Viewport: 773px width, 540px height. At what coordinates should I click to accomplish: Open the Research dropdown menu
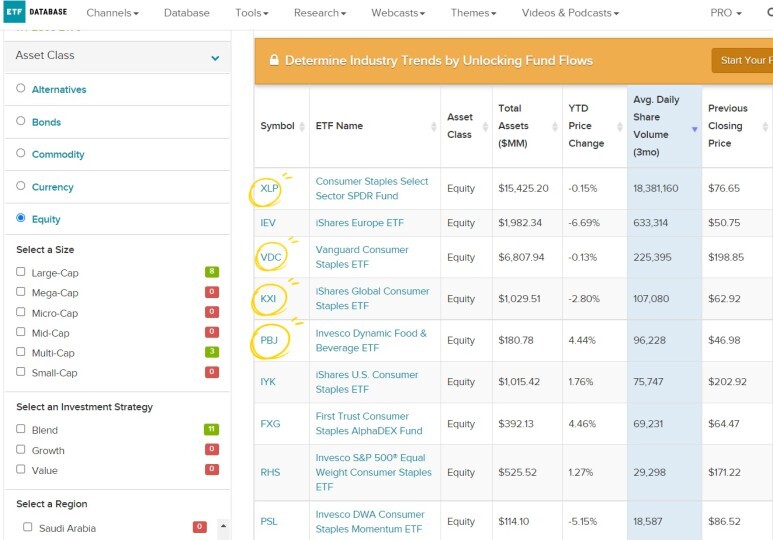pyautogui.click(x=320, y=13)
